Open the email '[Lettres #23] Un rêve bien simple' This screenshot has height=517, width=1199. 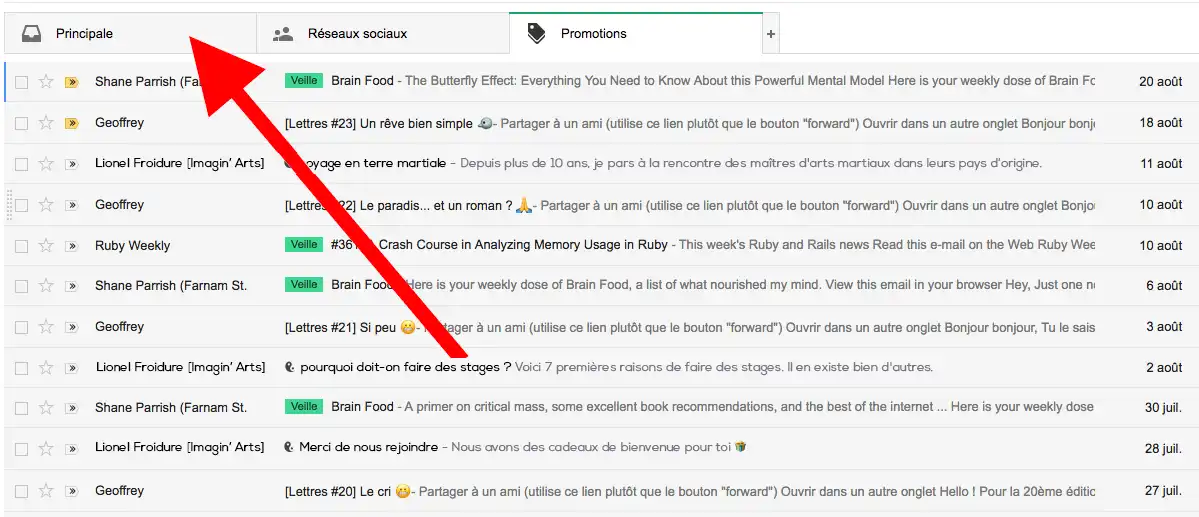tap(379, 123)
